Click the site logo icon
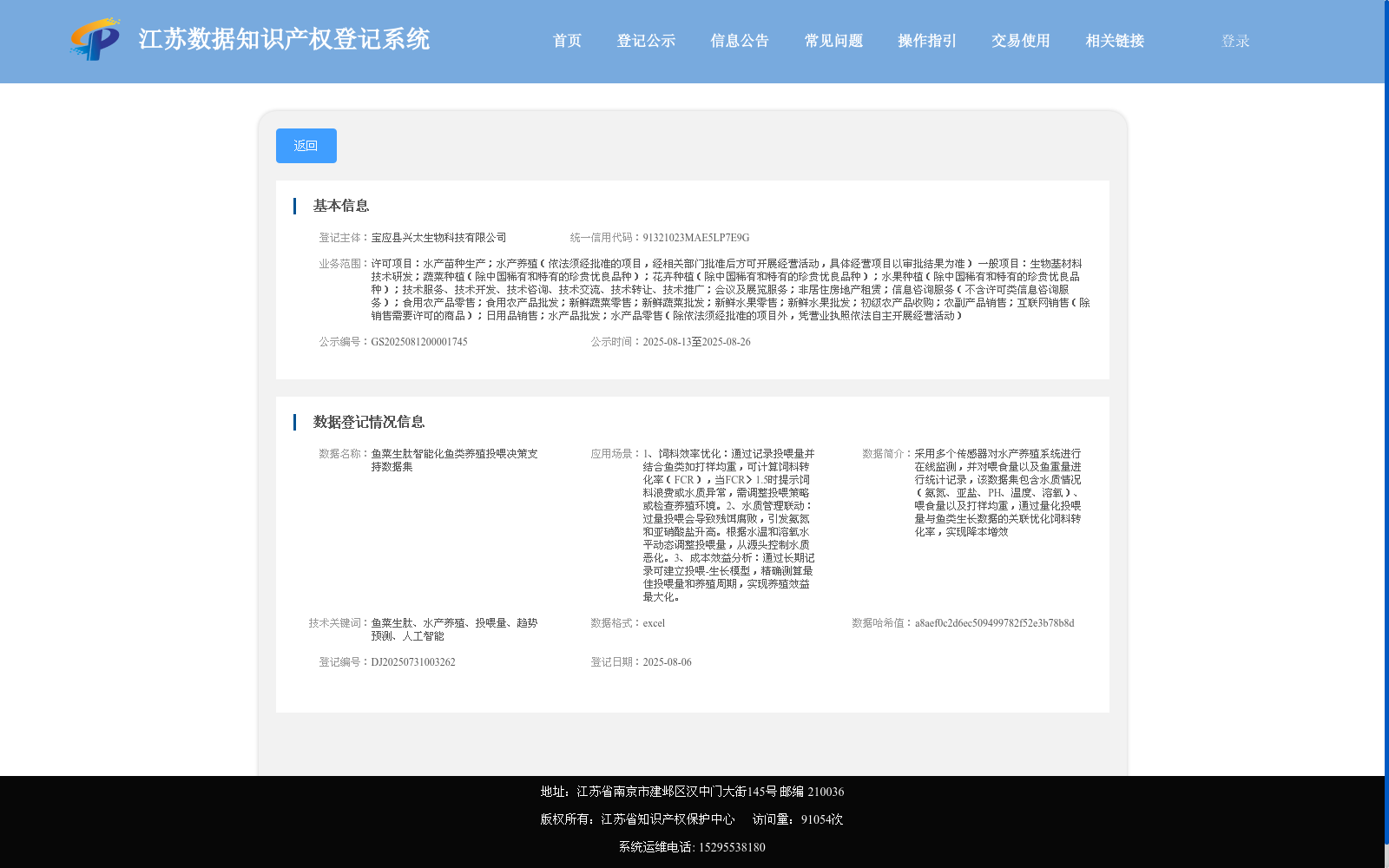Image resolution: width=1389 pixels, height=868 pixels. [95, 39]
